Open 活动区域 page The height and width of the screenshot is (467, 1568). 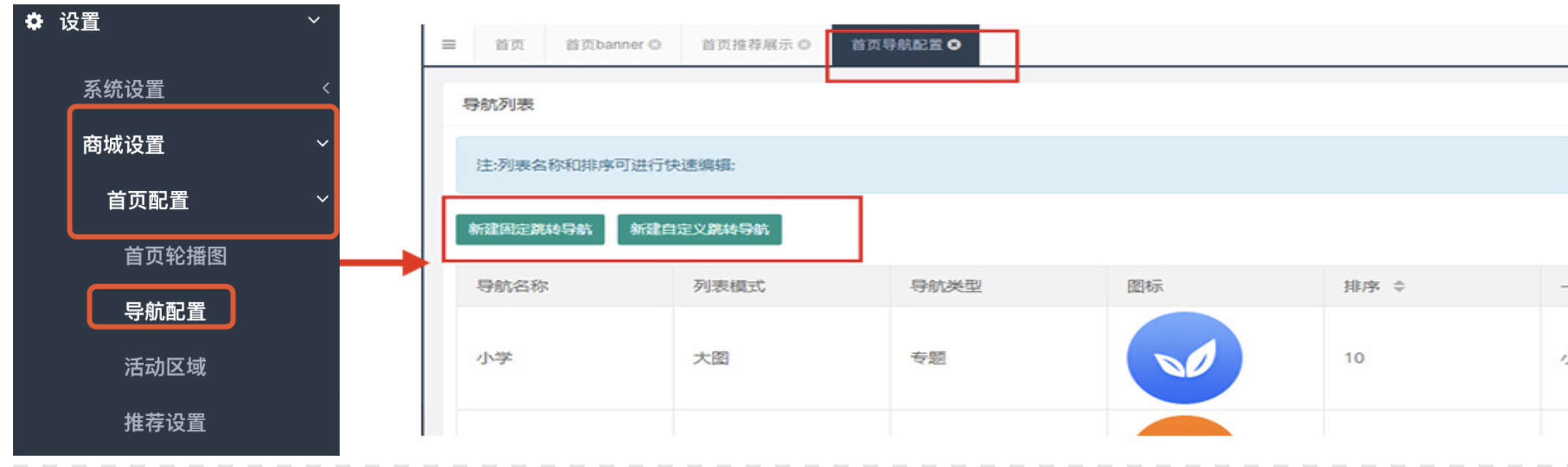click(165, 367)
